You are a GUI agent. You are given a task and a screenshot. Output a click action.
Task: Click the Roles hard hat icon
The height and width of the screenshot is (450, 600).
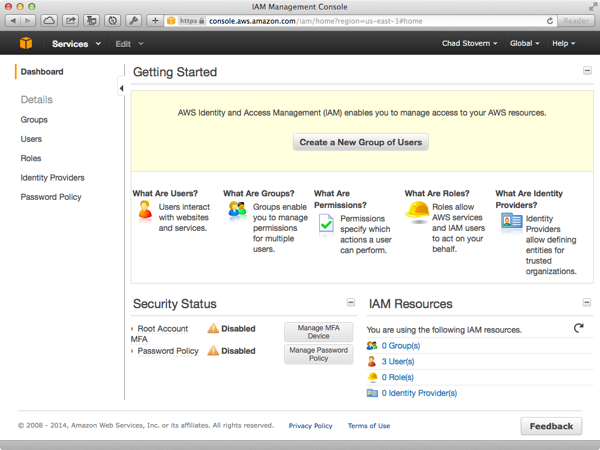pyautogui.click(x=417, y=212)
